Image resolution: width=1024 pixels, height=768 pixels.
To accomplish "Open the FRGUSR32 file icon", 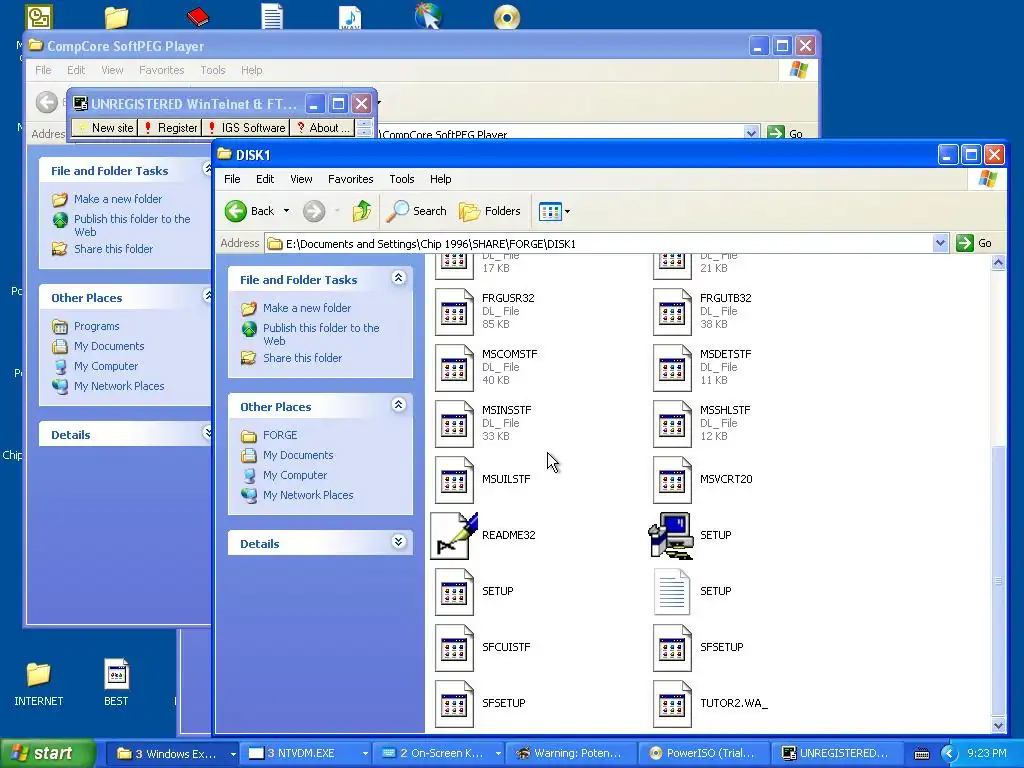I will point(454,312).
